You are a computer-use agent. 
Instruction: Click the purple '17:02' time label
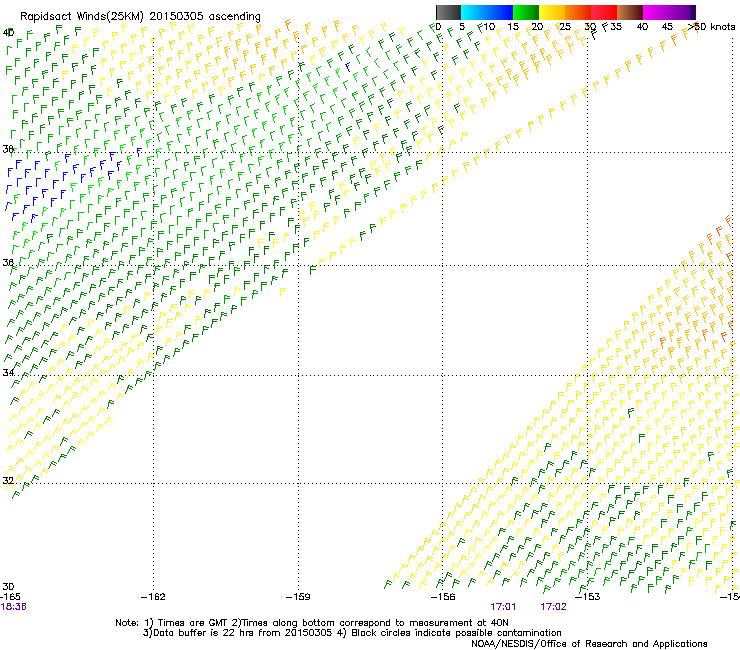click(x=554, y=607)
